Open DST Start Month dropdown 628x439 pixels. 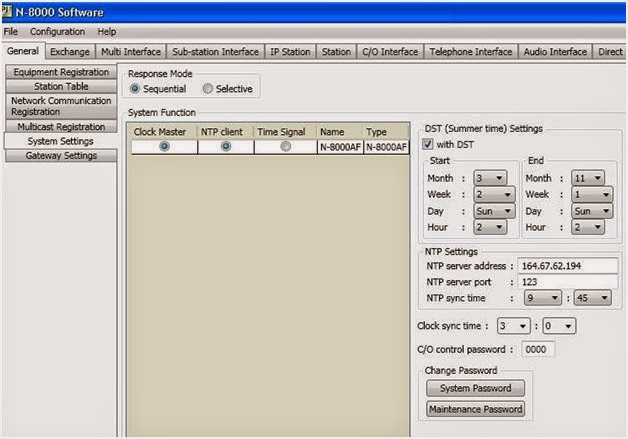point(490,178)
